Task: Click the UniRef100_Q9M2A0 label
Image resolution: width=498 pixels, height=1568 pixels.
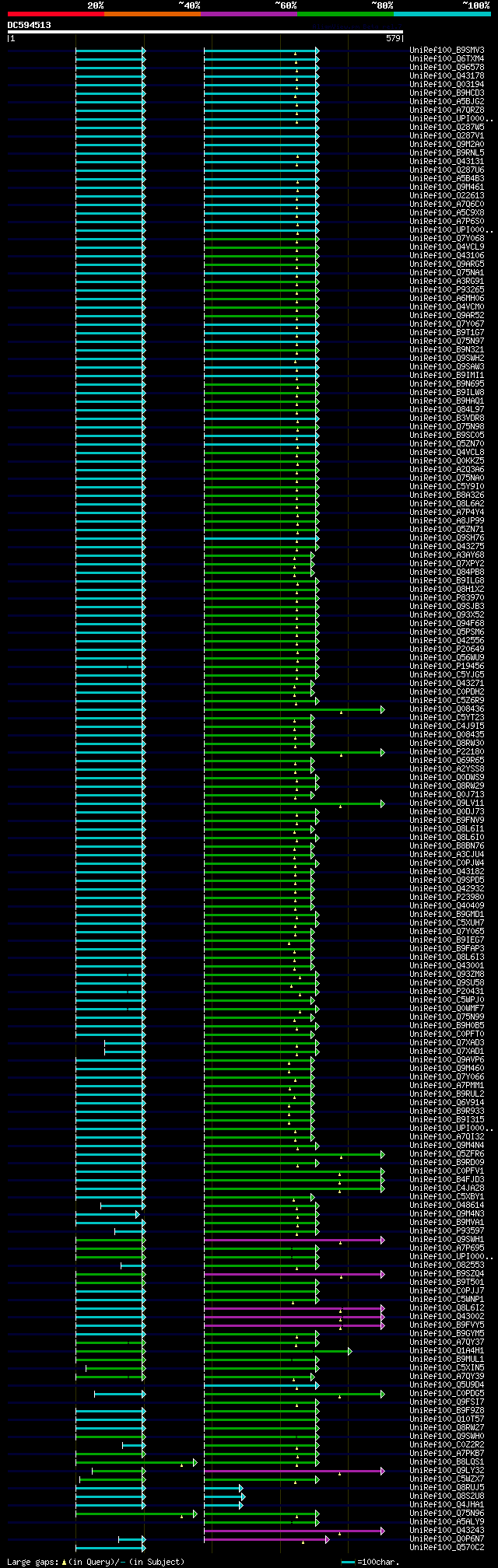Action: [447, 144]
